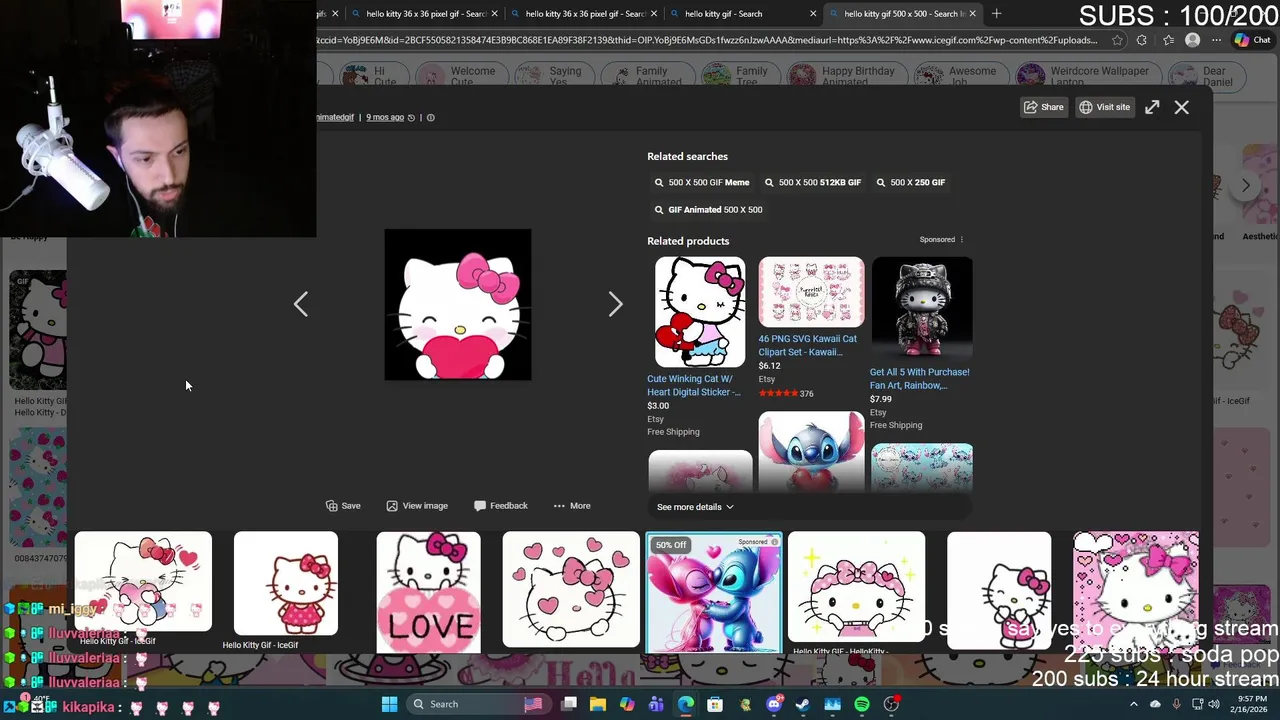
Task: Select Welcome Cute filter chip
Action: tap(460, 76)
